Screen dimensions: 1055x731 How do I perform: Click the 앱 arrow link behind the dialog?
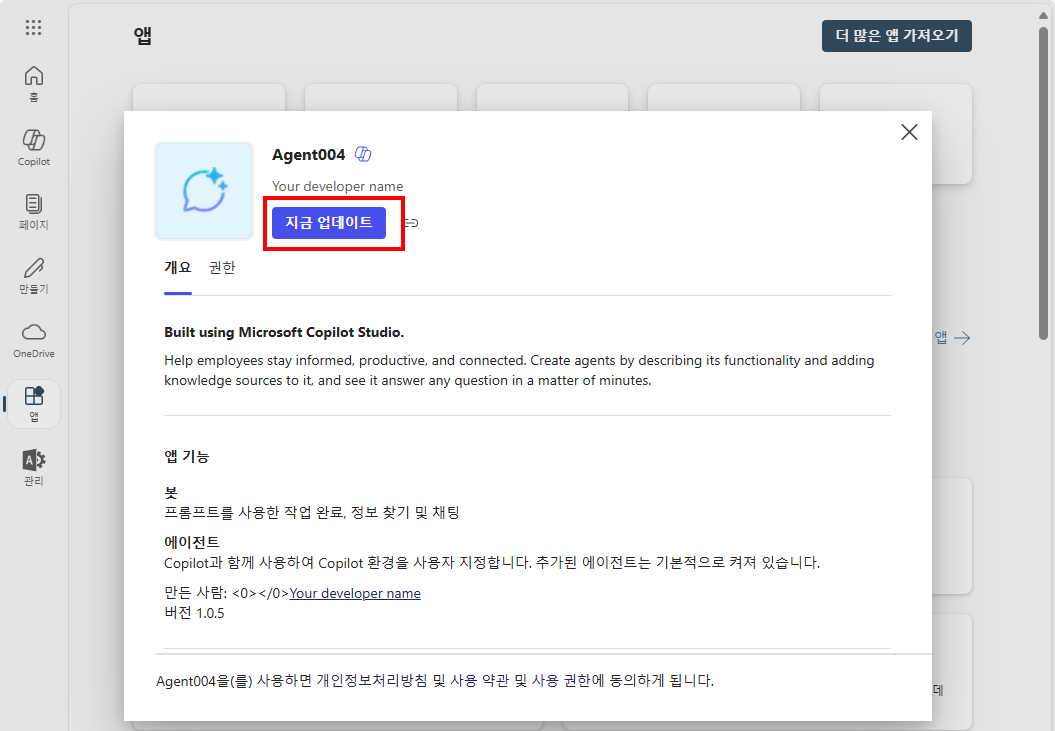(x=952, y=338)
